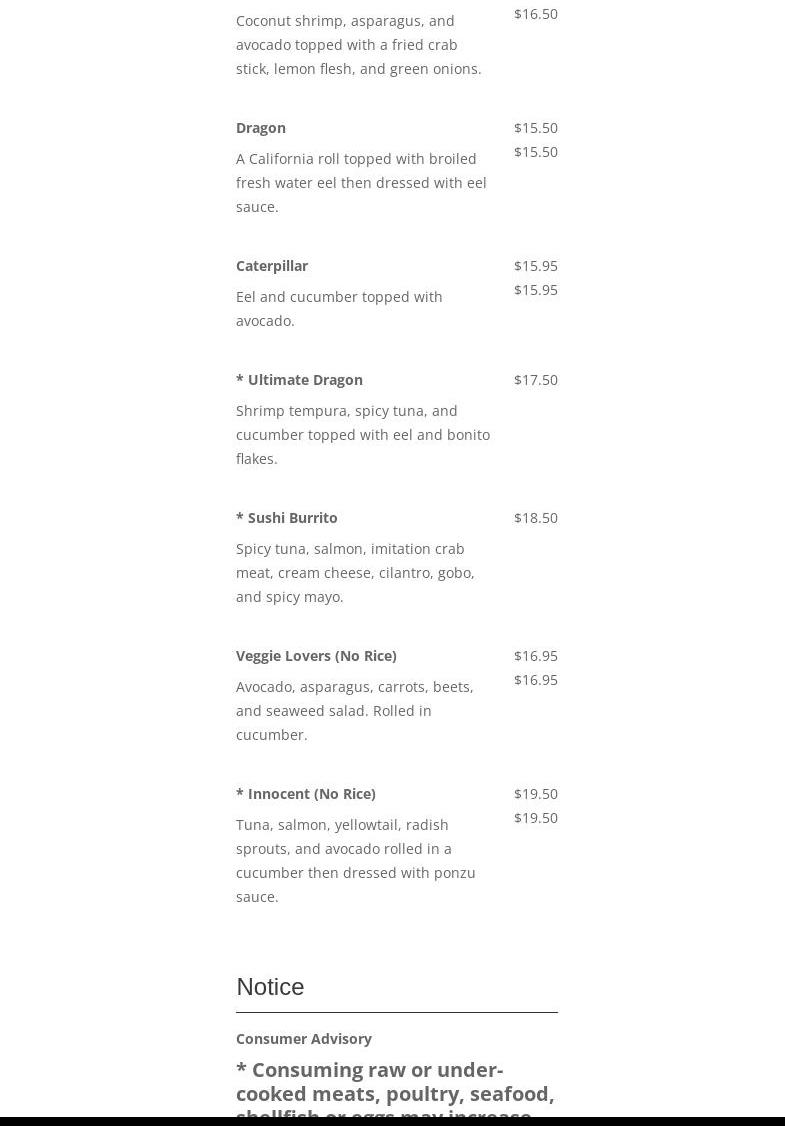Choose the Sushi Burrito item title
The height and width of the screenshot is (1126, 785).
(287, 517)
